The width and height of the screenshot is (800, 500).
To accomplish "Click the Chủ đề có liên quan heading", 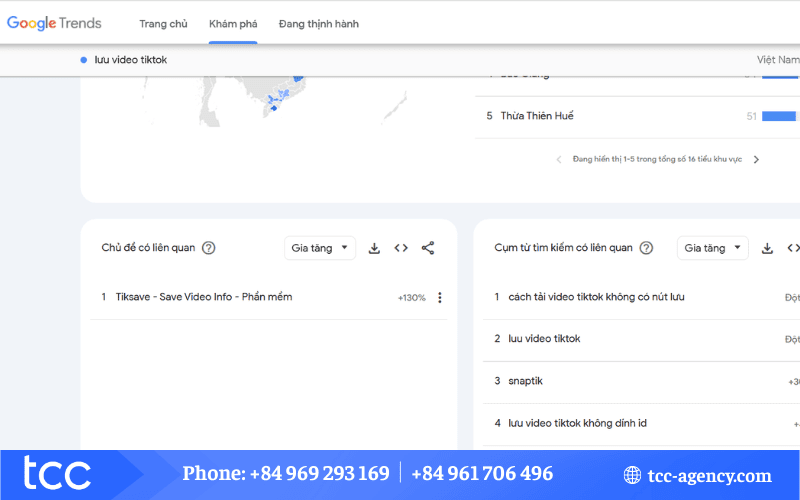I will point(148,248).
